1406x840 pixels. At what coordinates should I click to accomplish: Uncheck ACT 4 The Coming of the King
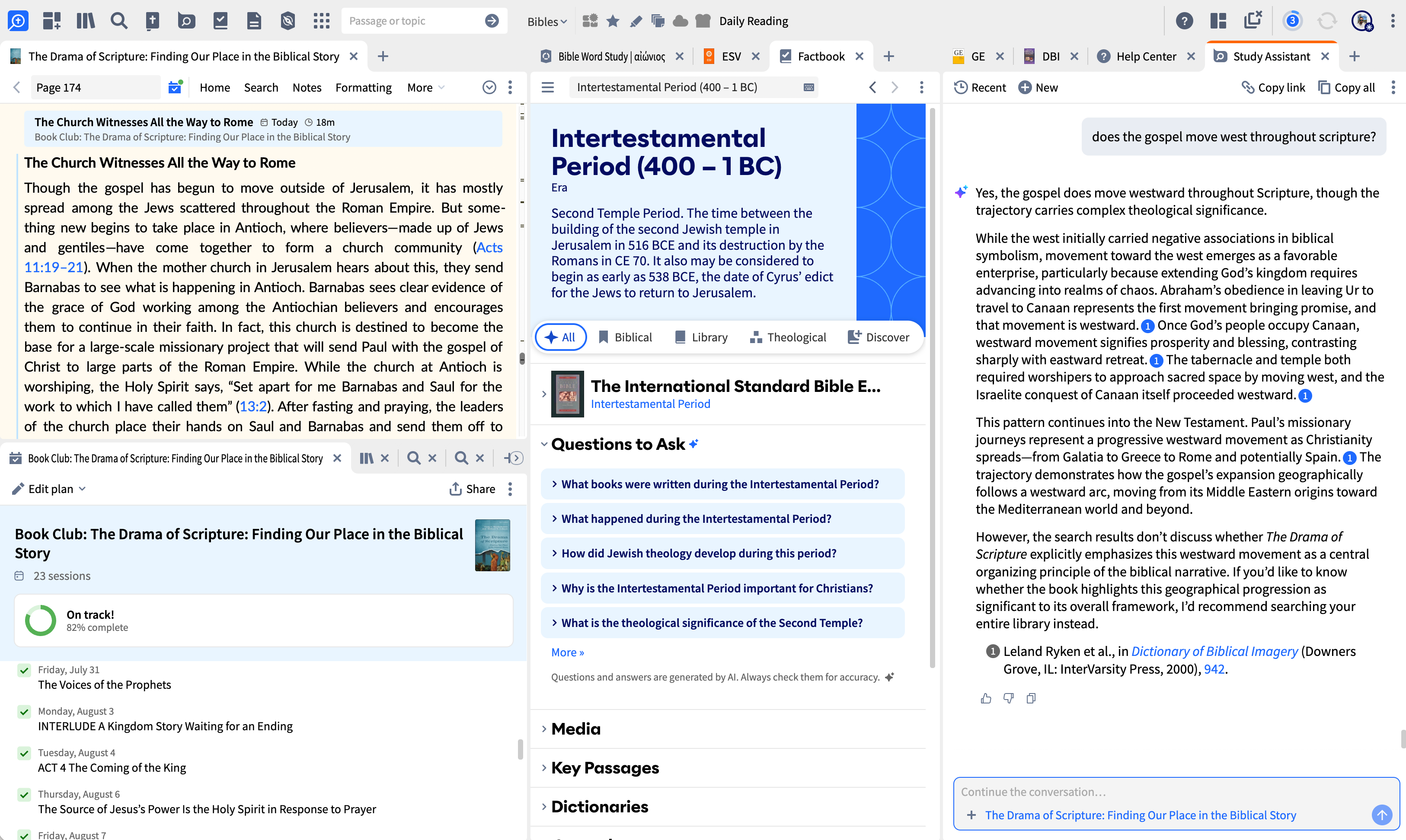coord(24,753)
